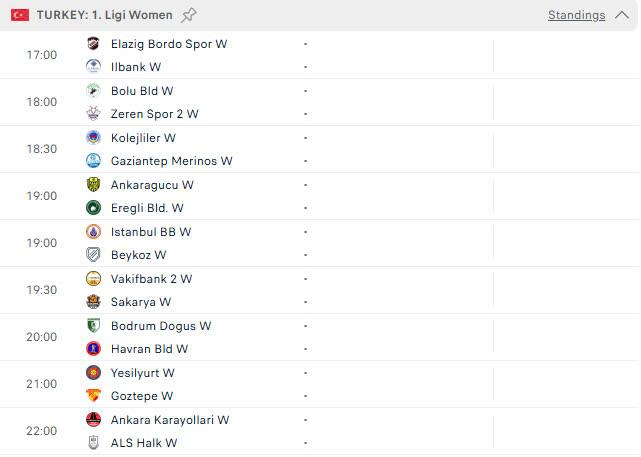Screen dimensions: 641x457
Task: Click the Bolu Bld W team logo
Action: pyautogui.click(x=93, y=90)
